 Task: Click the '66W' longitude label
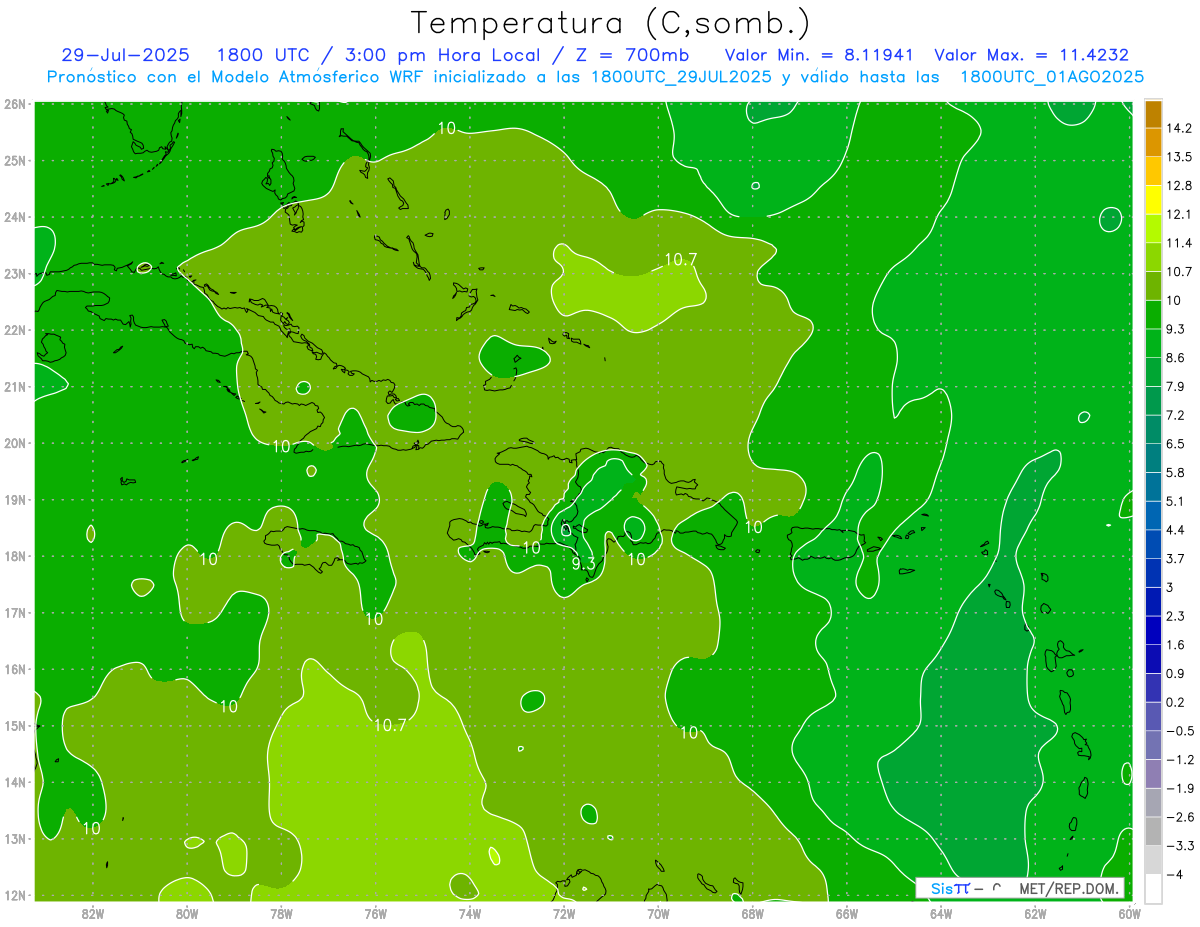point(847,912)
